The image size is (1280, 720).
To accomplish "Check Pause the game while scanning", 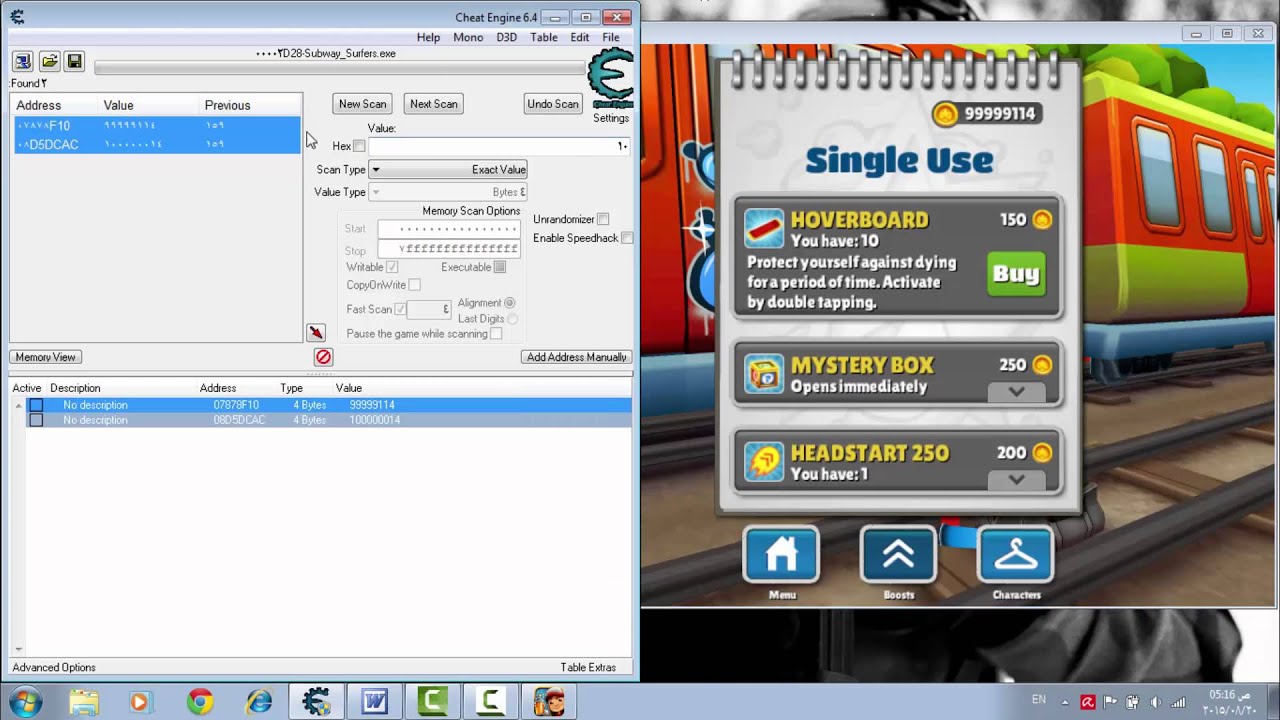I will pos(496,334).
